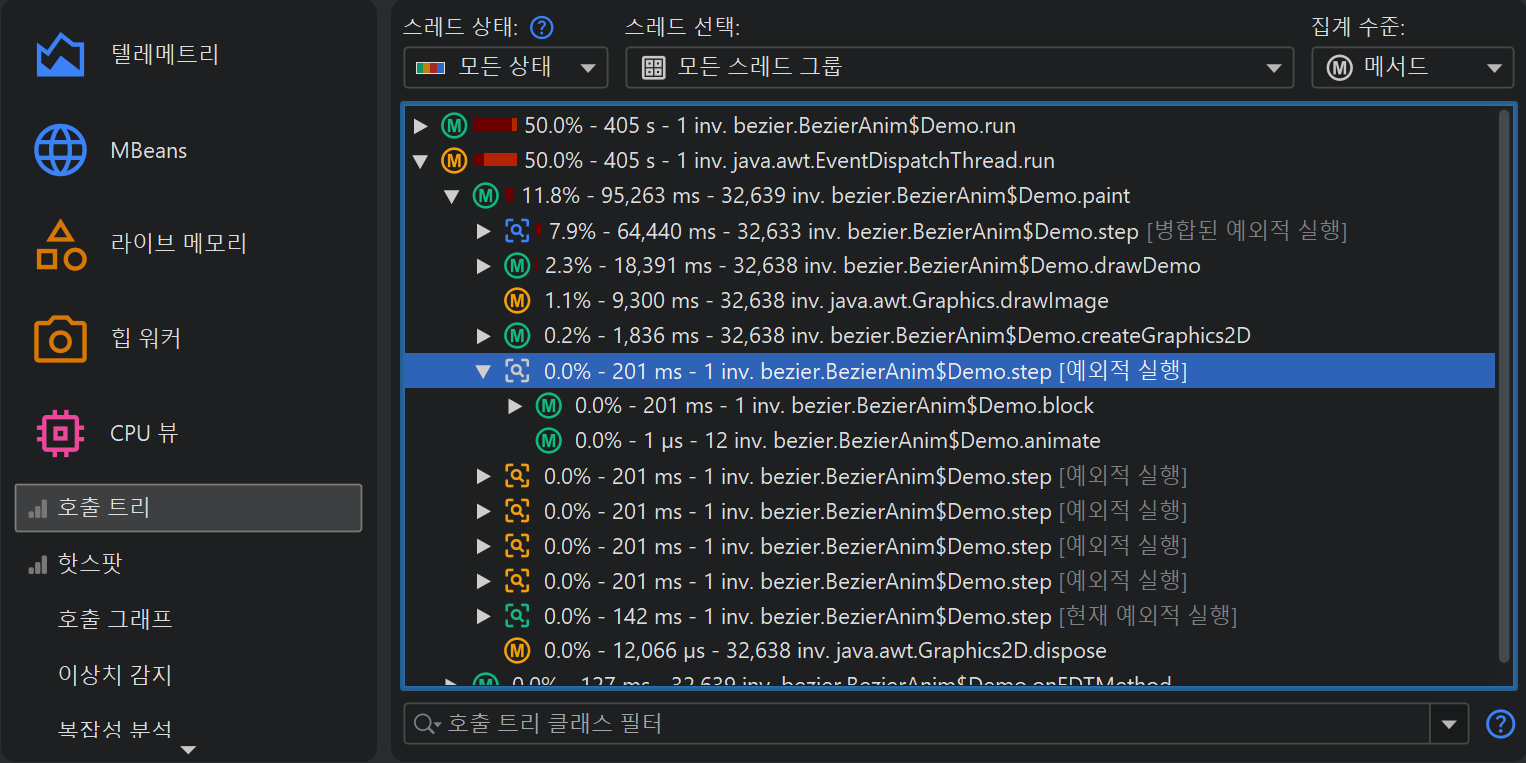This screenshot has width=1526, height=763.
Task: Expand the BezierAnim$Demo.run tree node
Action: click(421, 126)
